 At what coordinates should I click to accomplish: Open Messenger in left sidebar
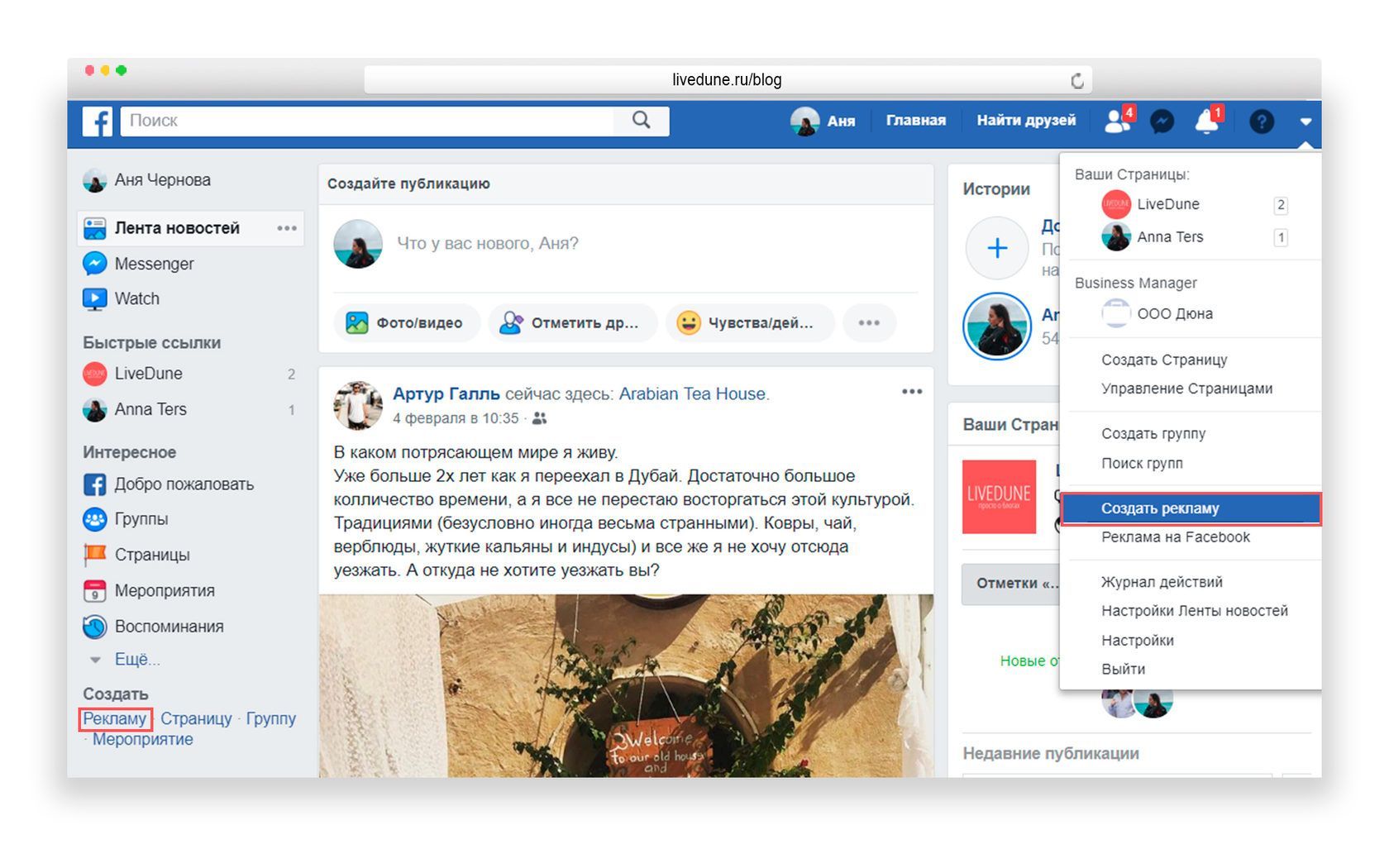pos(139,264)
